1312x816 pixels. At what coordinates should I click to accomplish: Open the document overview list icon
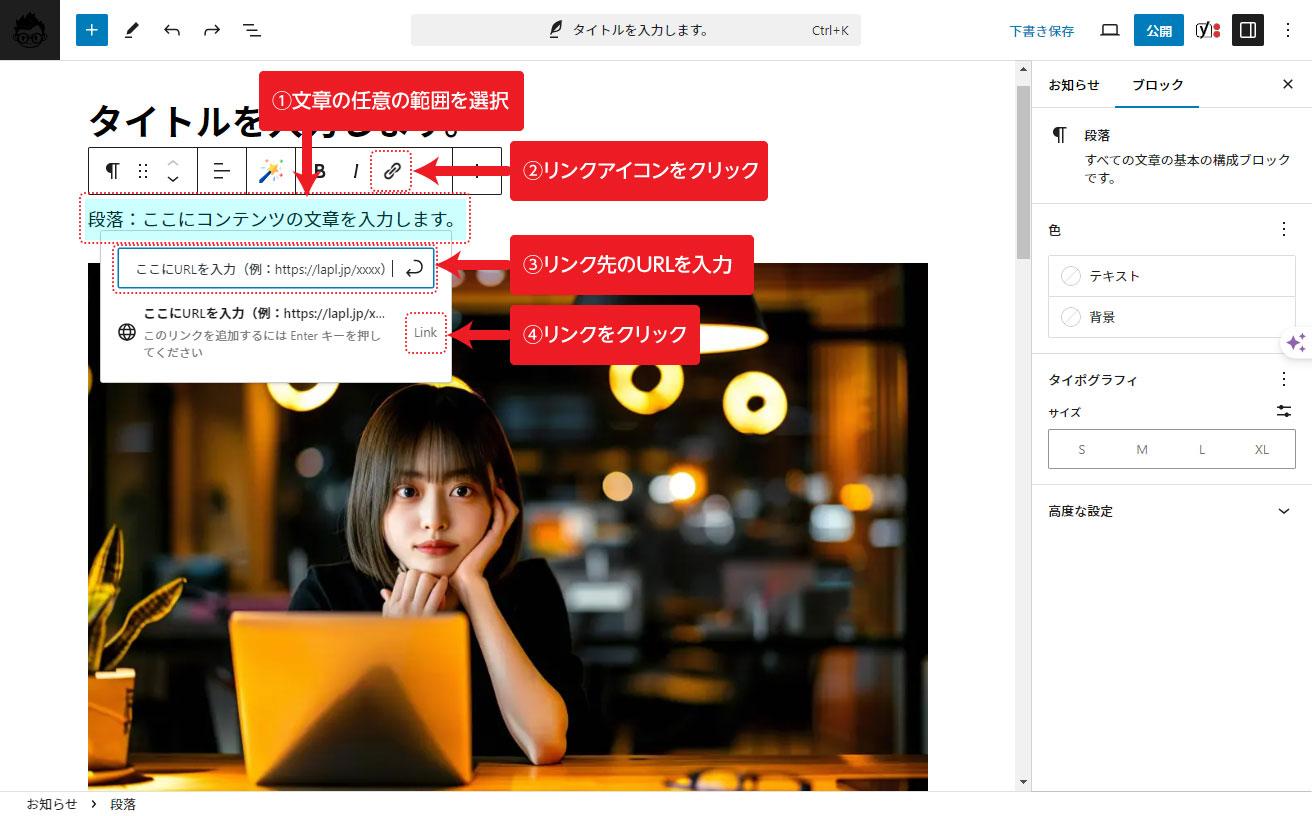252,30
